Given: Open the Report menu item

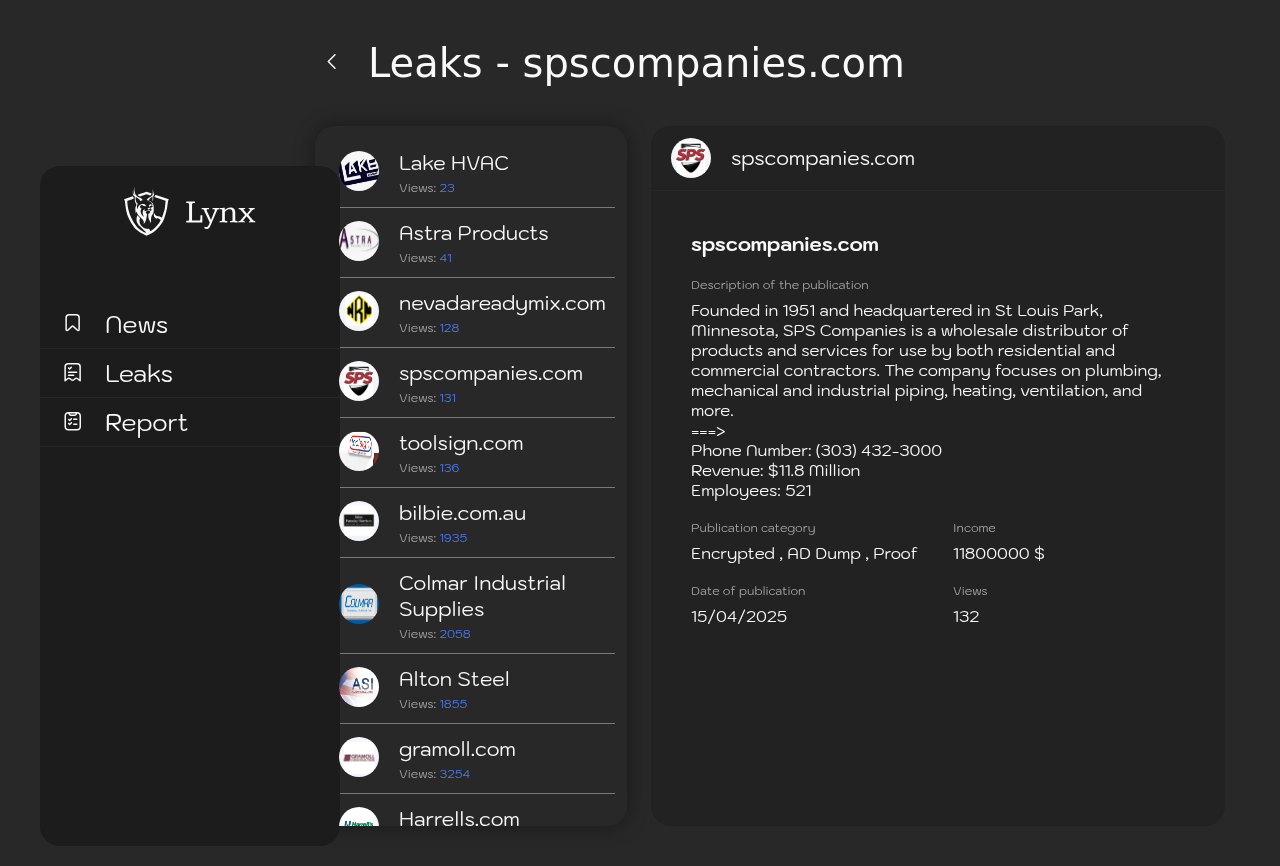Looking at the screenshot, I should [190, 422].
